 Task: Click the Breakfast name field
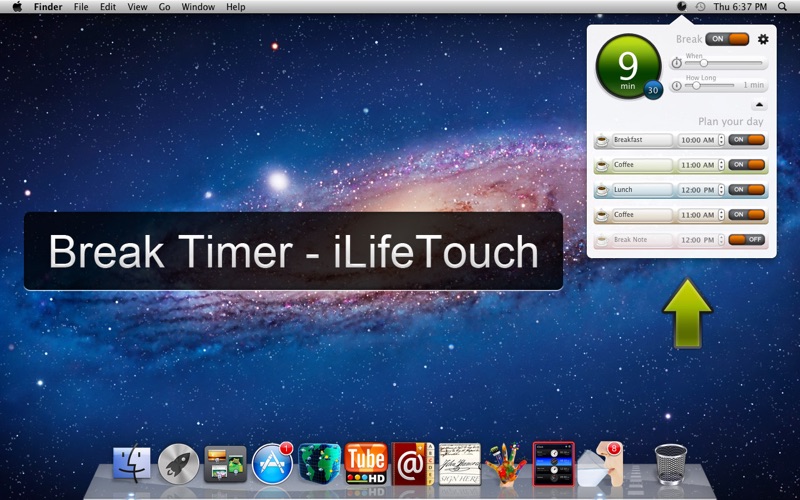pos(642,140)
